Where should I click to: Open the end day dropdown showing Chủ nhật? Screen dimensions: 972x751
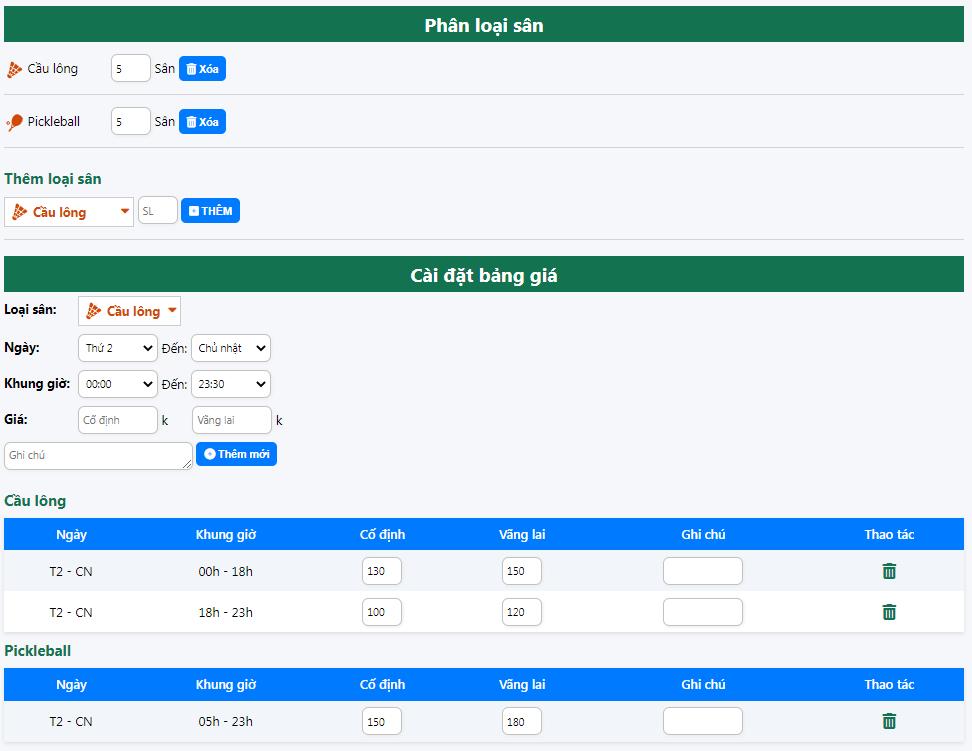click(230, 348)
